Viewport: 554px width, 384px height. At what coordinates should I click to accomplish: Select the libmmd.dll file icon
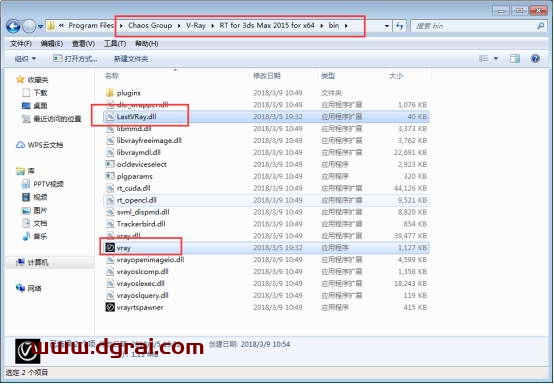110,129
